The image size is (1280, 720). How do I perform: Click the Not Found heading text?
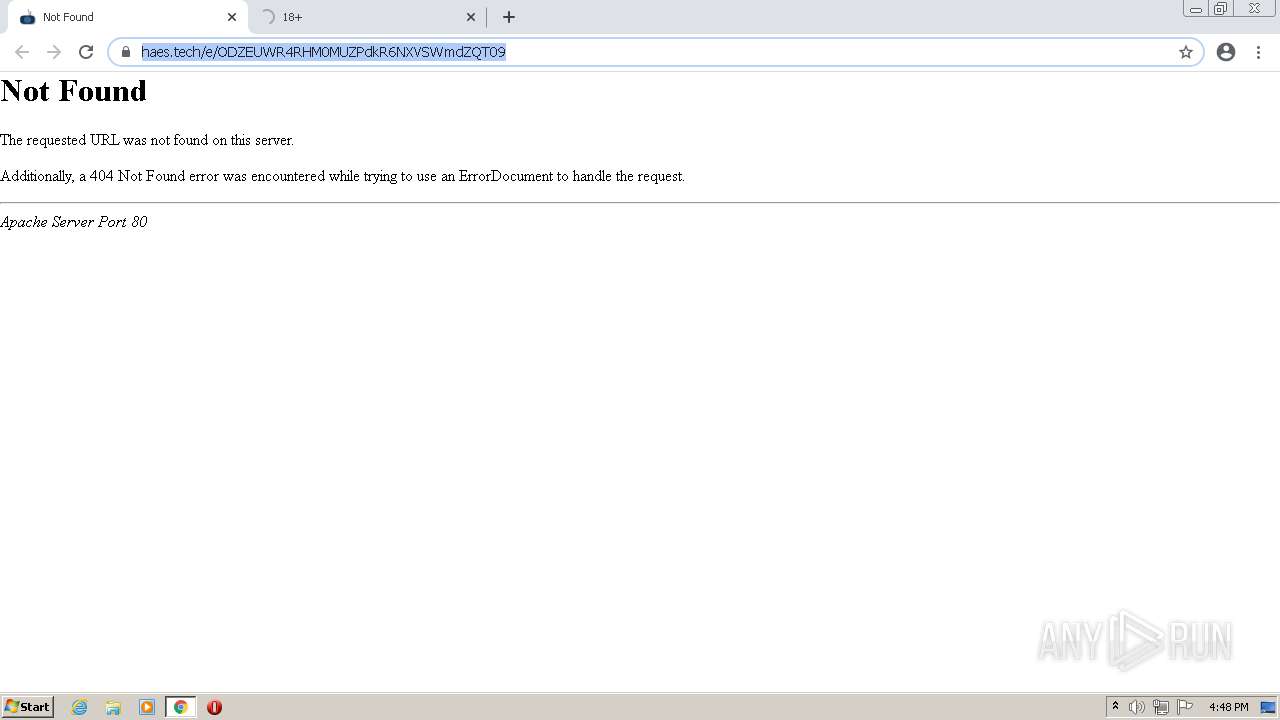pyautogui.click(x=74, y=91)
